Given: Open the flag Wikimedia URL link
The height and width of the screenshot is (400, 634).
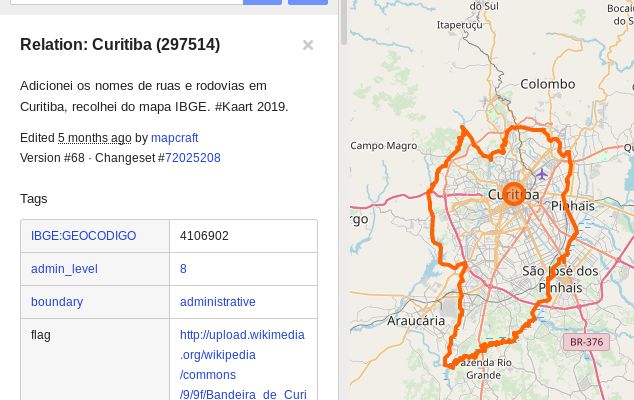Looking at the screenshot, I should tap(243, 364).
